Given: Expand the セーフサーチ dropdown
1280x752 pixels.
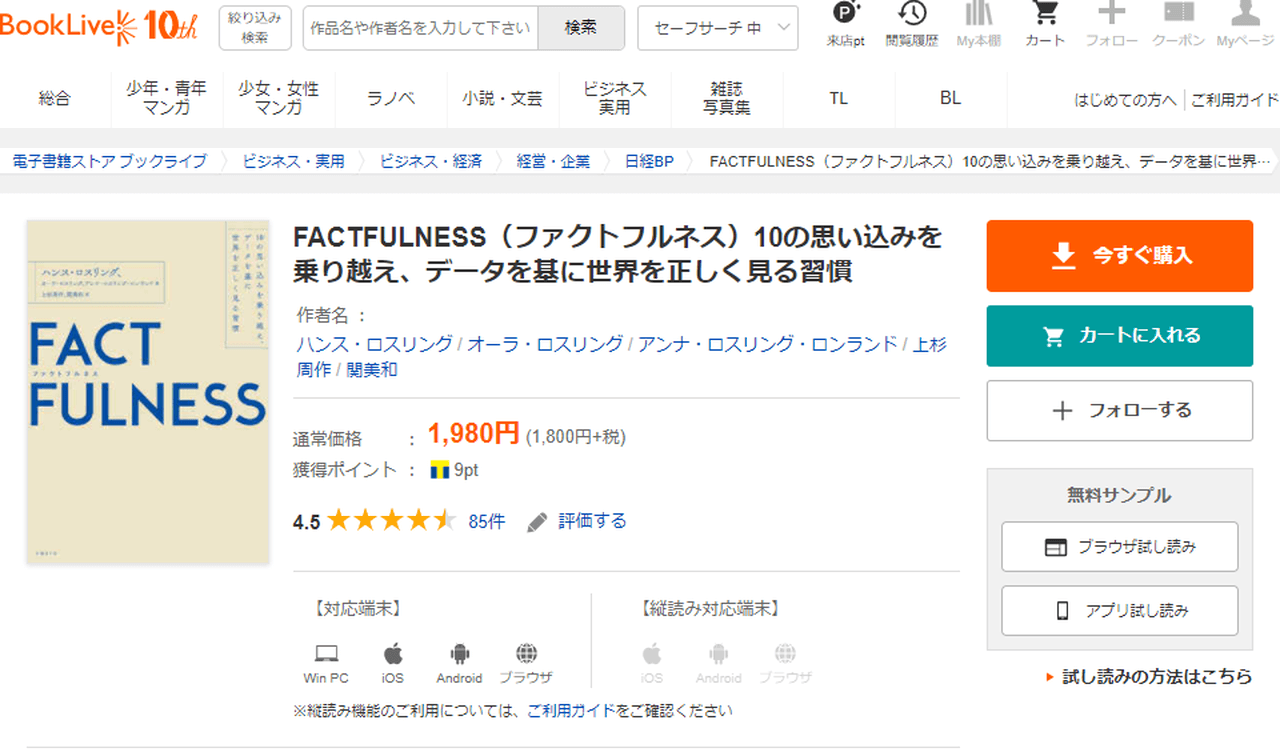Looking at the screenshot, I should [x=717, y=28].
